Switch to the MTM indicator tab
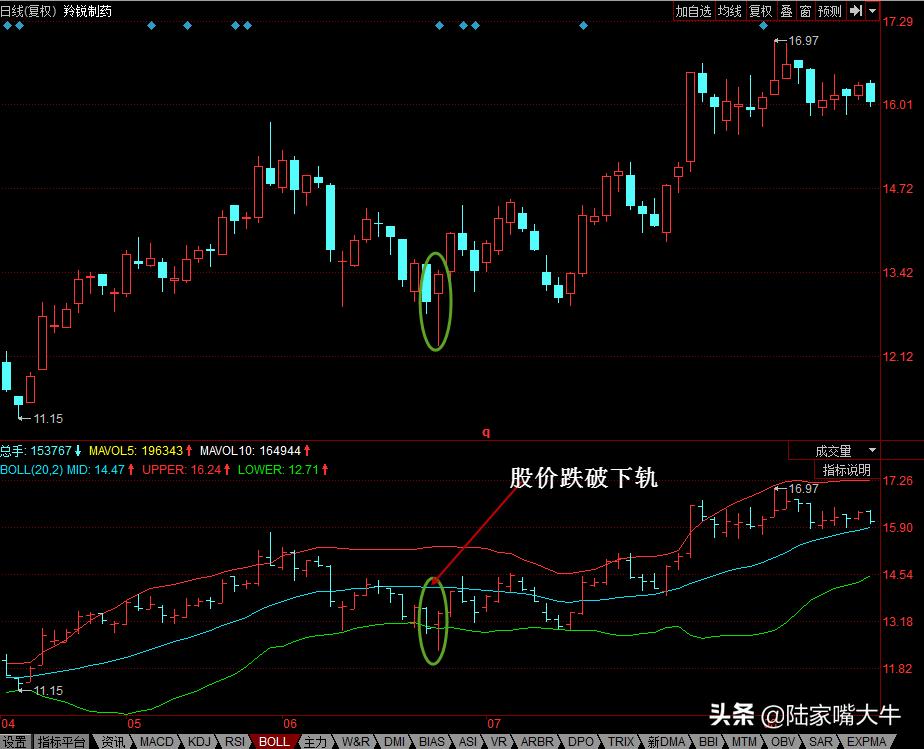924x749 pixels. [745, 741]
